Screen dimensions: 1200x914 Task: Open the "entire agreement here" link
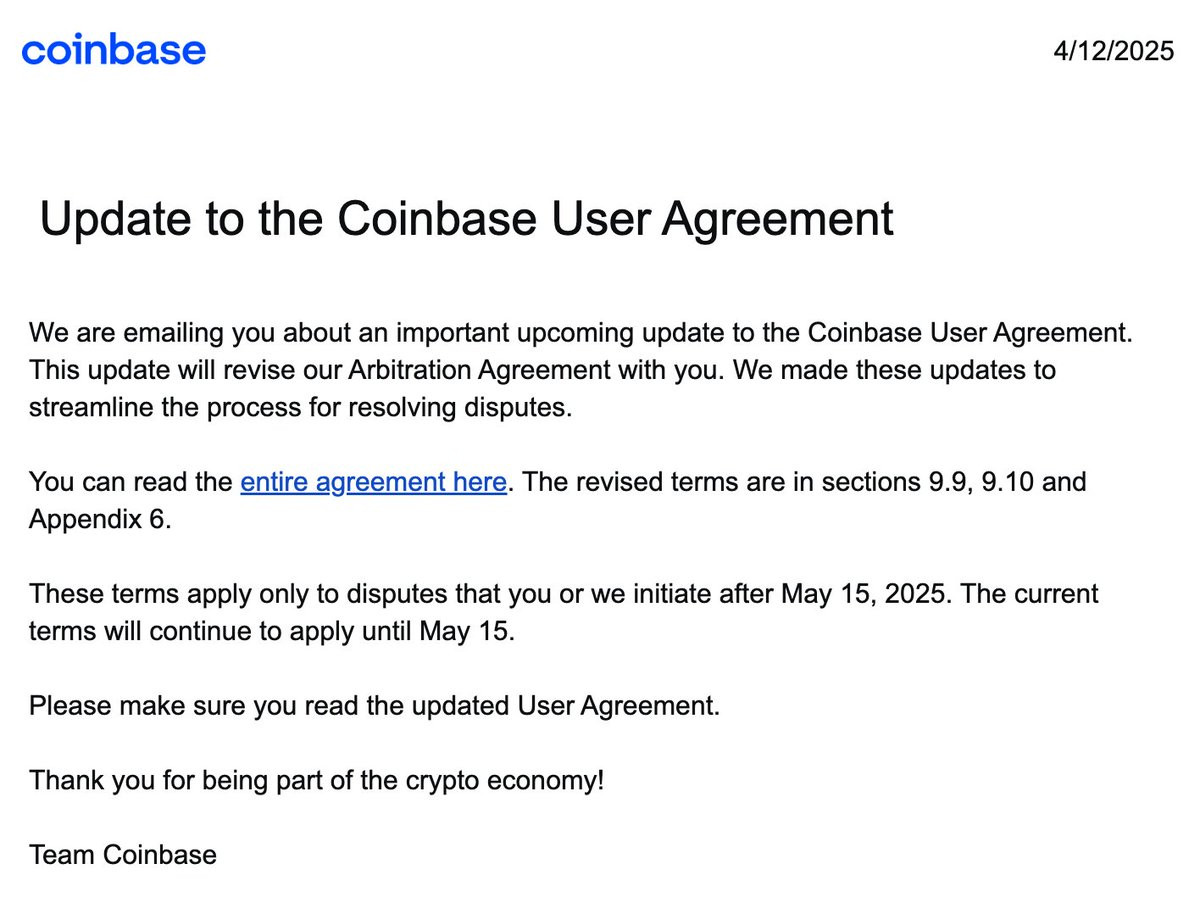(373, 482)
